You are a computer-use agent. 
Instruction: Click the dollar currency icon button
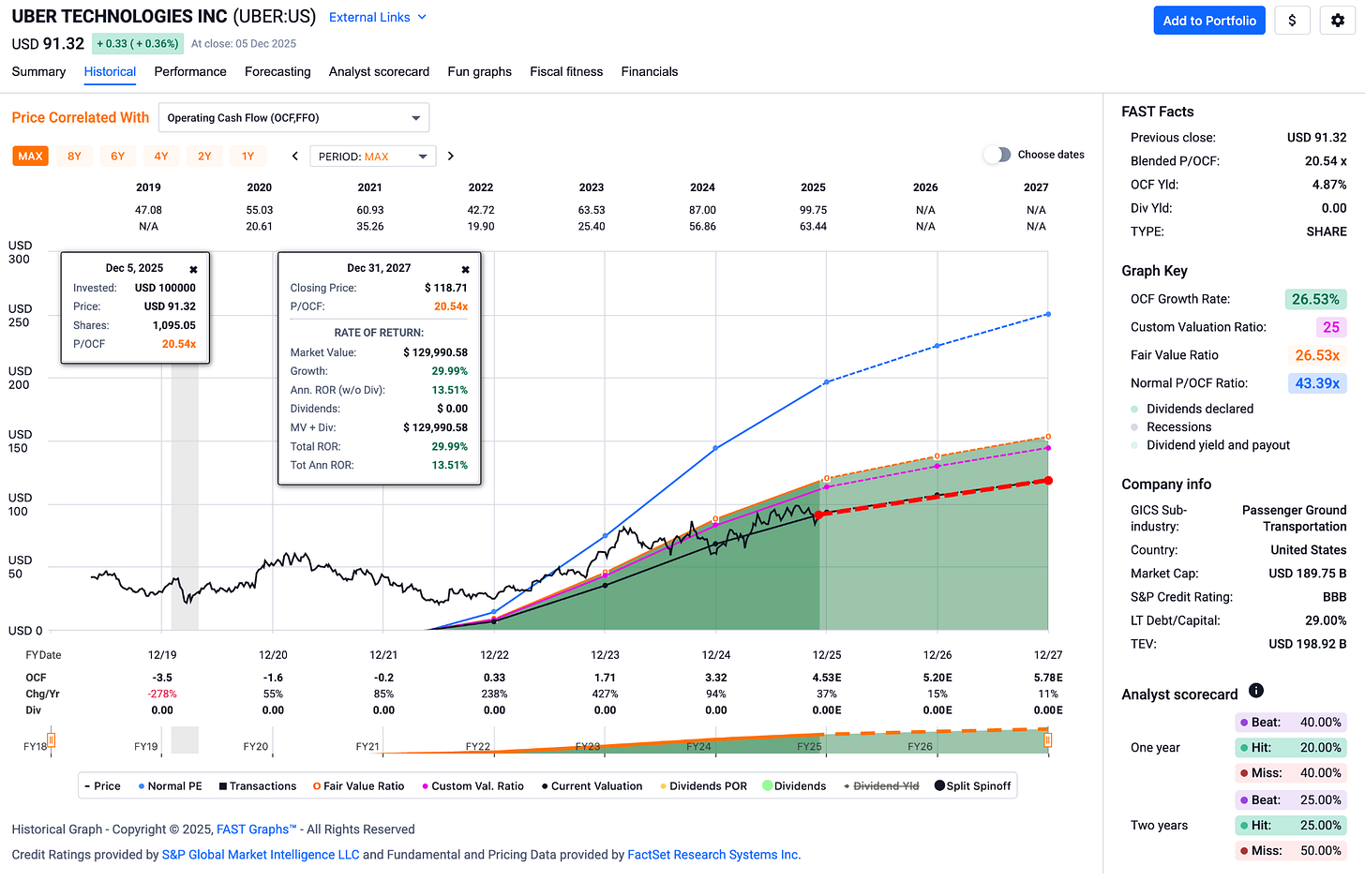pyautogui.click(x=1292, y=21)
